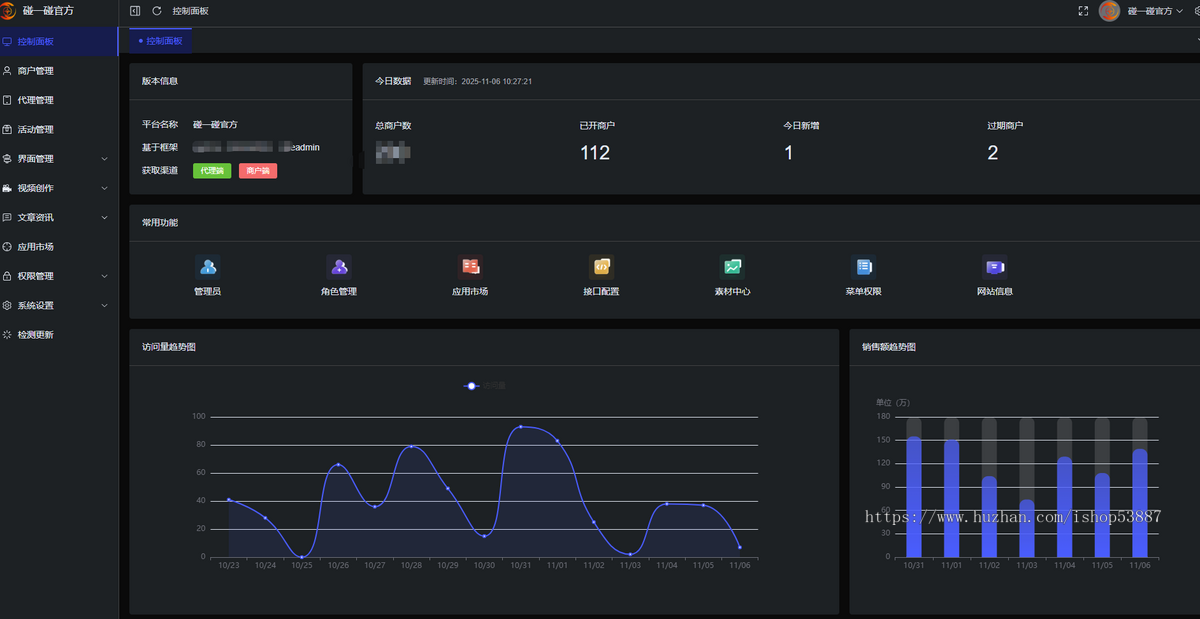Open the 菜单权限 shortcut icon
The height and width of the screenshot is (619, 1200).
tap(863, 267)
